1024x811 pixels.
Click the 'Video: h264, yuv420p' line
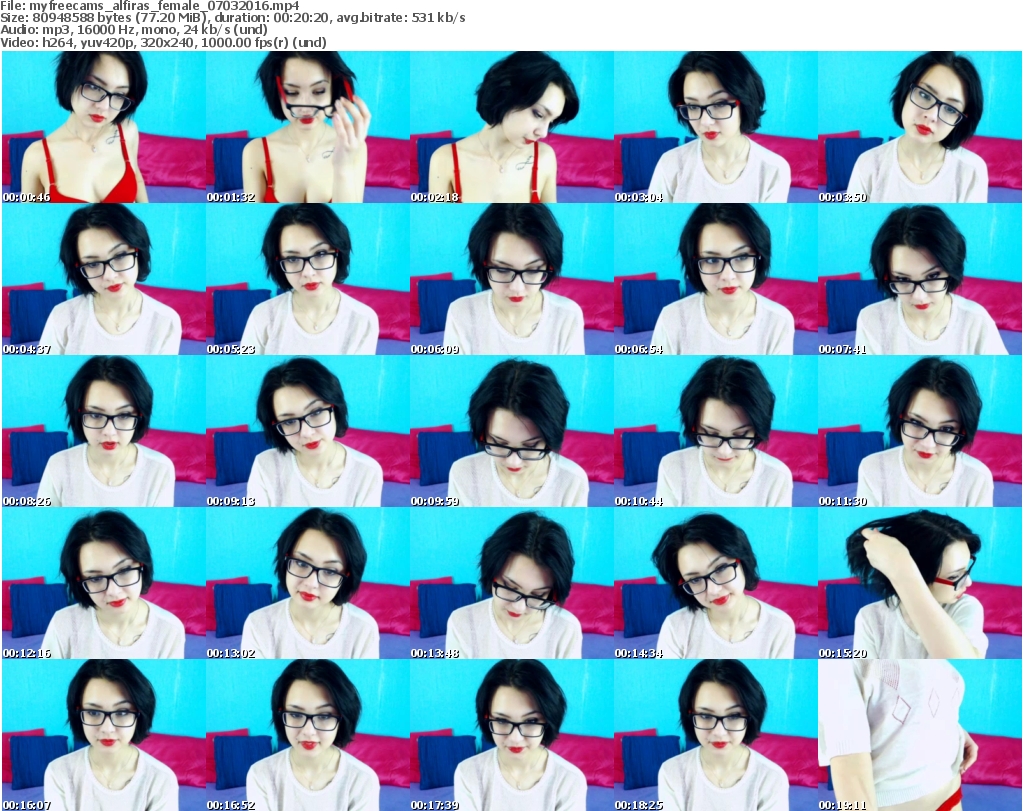(163, 42)
